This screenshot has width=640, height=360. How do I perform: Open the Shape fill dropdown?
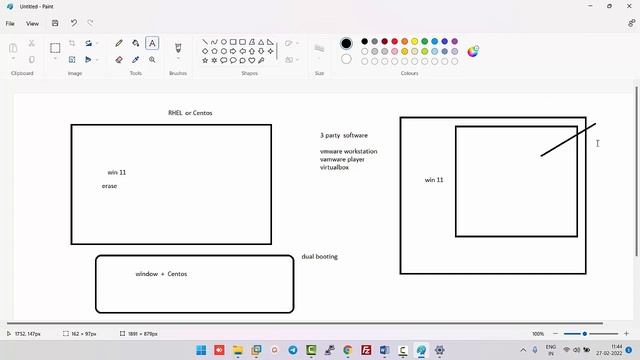pos(292,60)
